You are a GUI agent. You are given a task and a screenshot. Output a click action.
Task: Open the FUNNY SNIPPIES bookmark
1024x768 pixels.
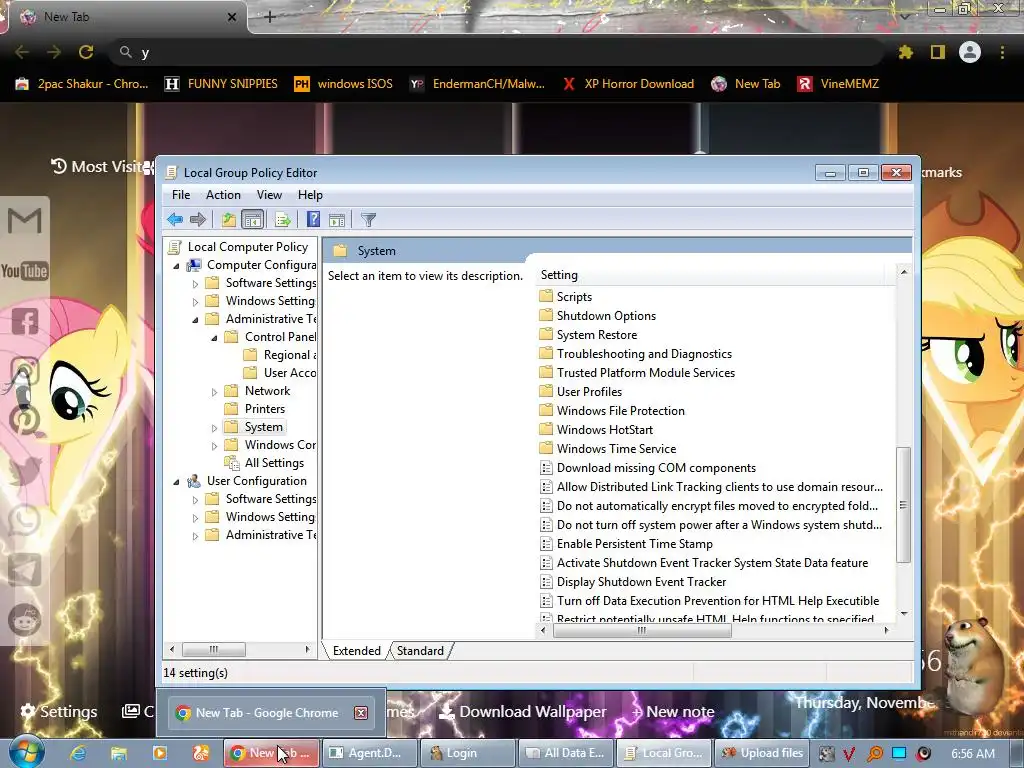(221, 84)
